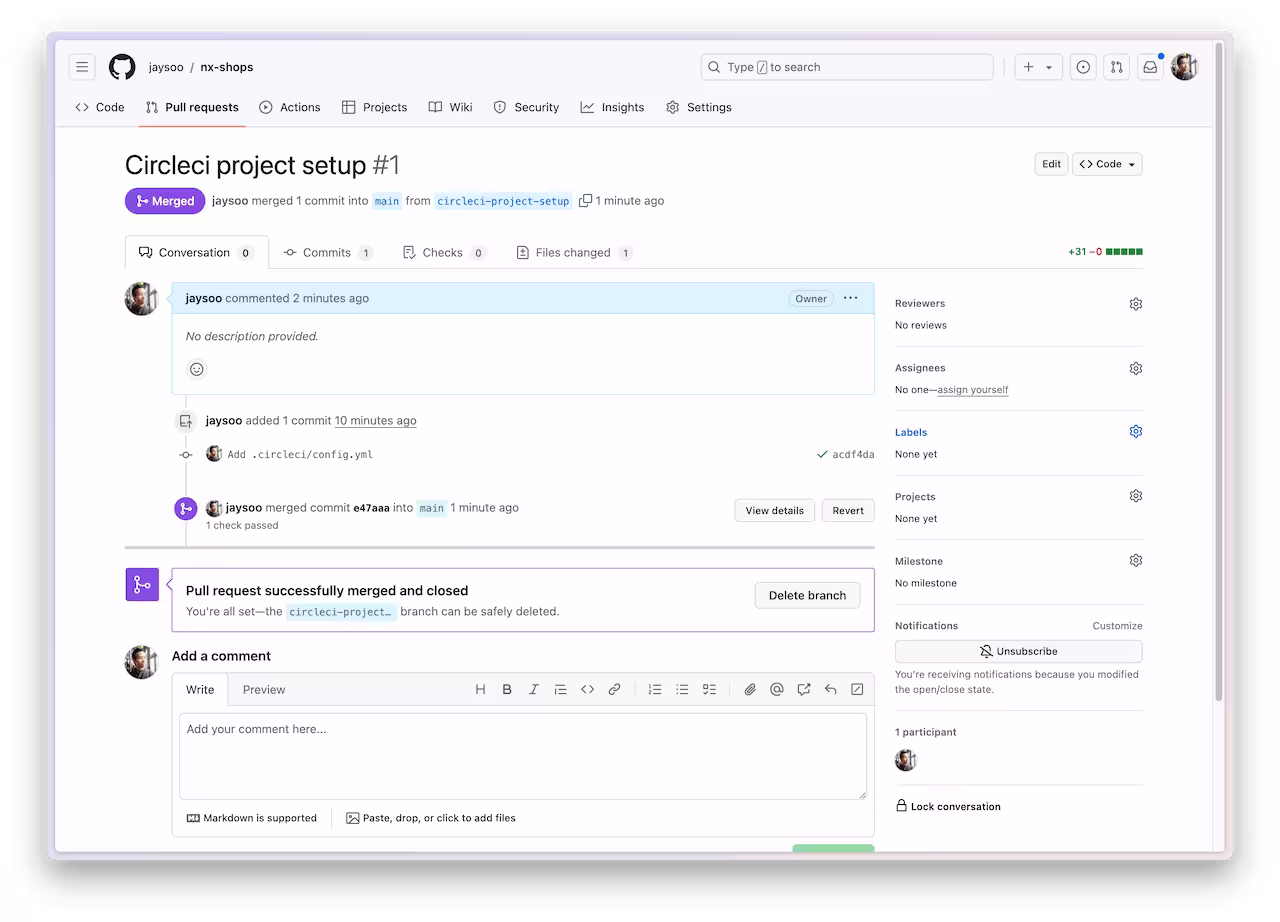The image size is (1280, 922).
Task: Click into the Add your comment field
Action: [x=522, y=755]
